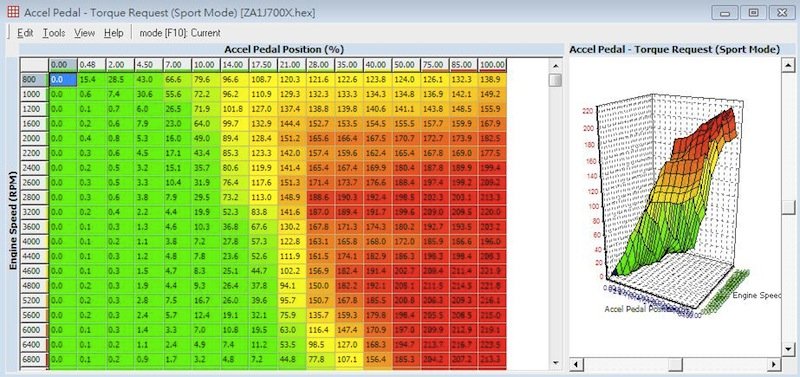Select the 75.00 pedal position column header
Screen dimensions: 800x377
click(x=435, y=65)
